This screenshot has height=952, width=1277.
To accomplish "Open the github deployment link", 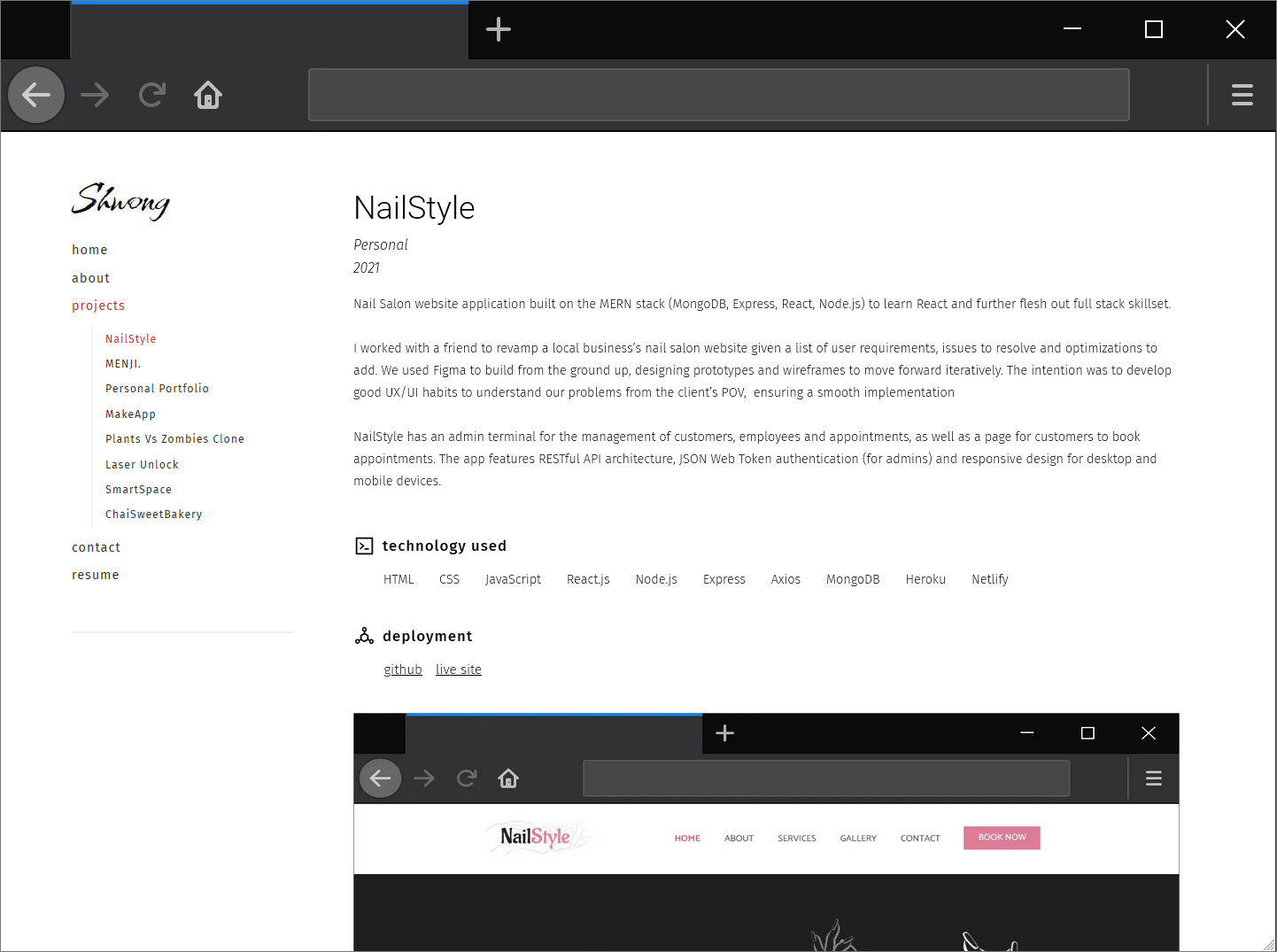I will (403, 669).
